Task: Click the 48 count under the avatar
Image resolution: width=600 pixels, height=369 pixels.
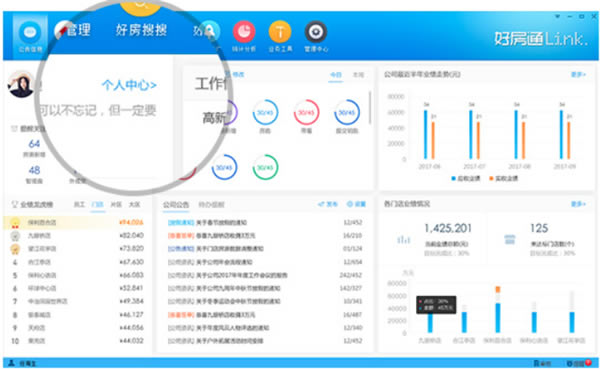Action: [34, 170]
